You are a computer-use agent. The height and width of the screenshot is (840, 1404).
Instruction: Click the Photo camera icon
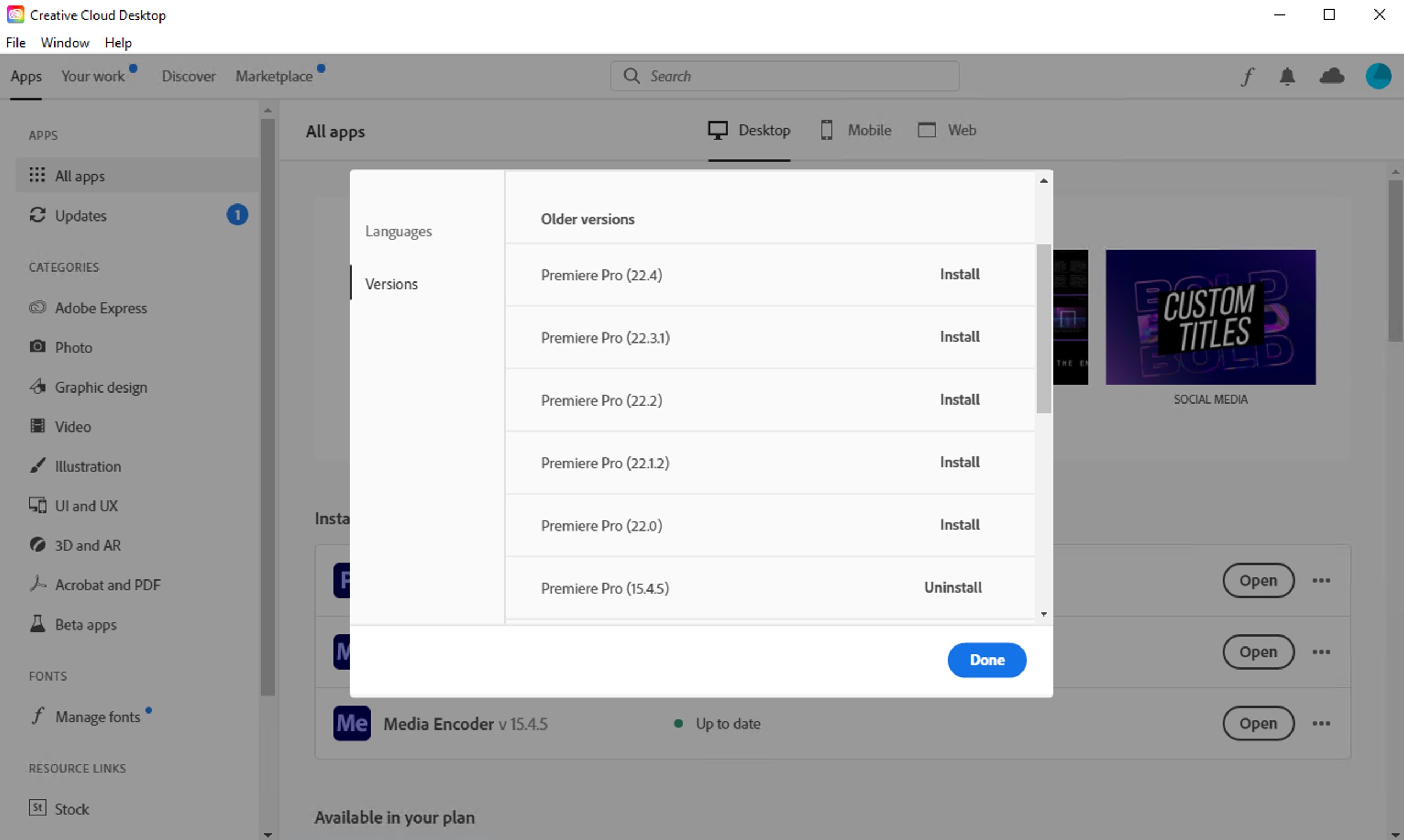tap(37, 346)
